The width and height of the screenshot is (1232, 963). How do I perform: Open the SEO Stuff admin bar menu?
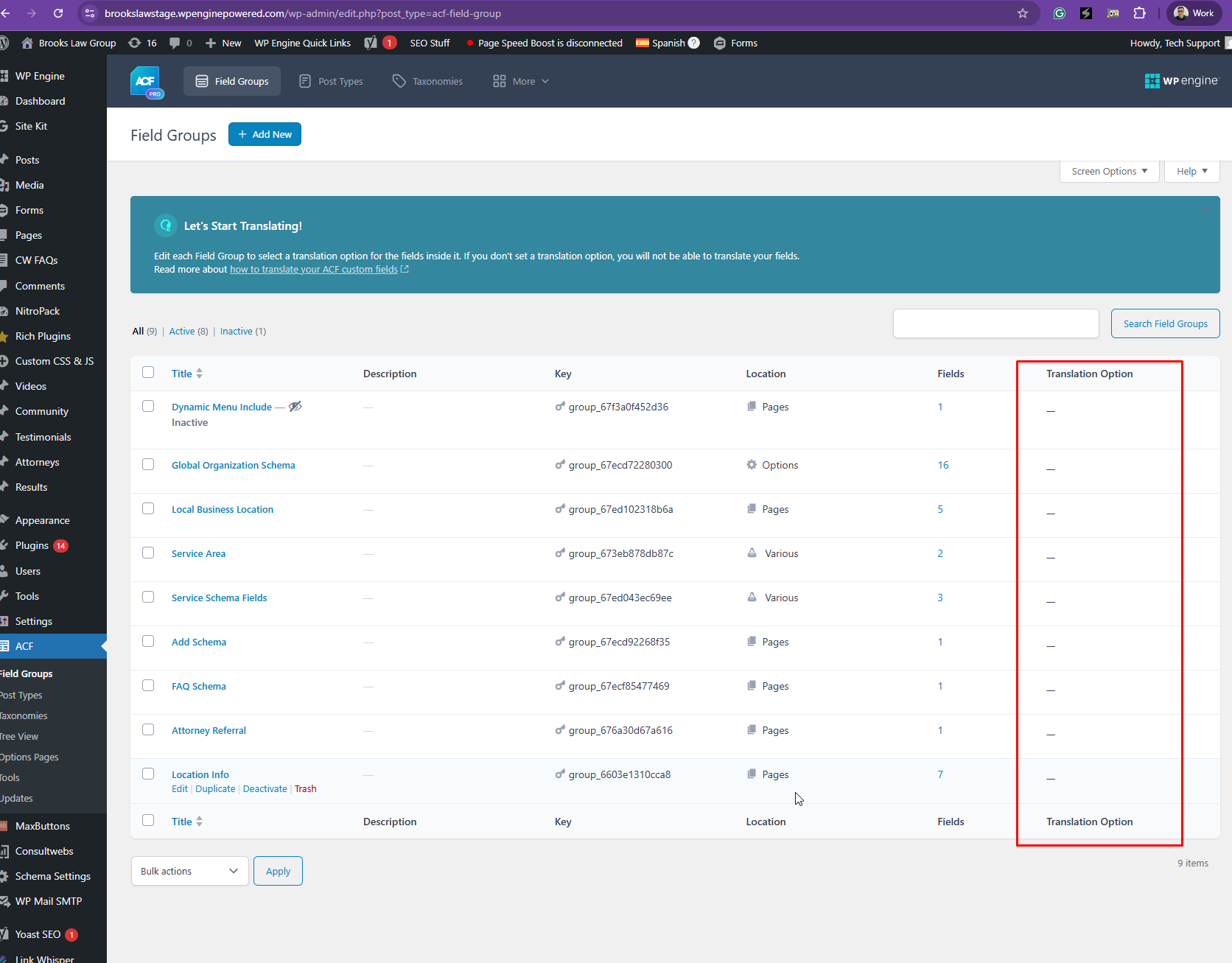coord(430,43)
